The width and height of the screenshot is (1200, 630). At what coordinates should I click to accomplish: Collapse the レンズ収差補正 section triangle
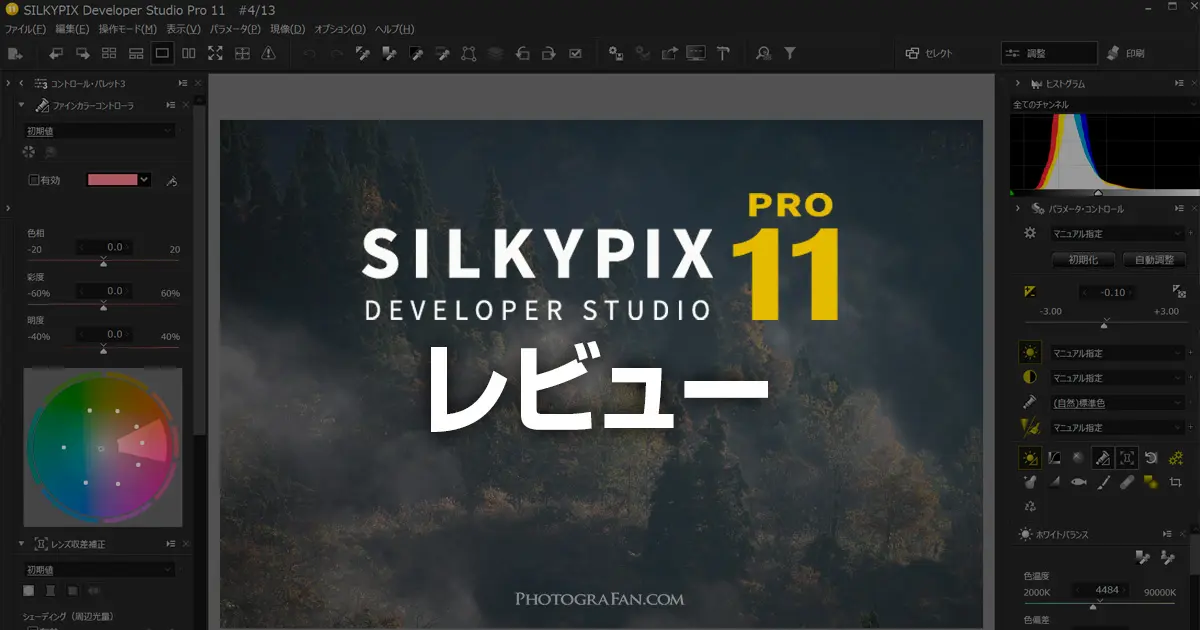(21, 544)
